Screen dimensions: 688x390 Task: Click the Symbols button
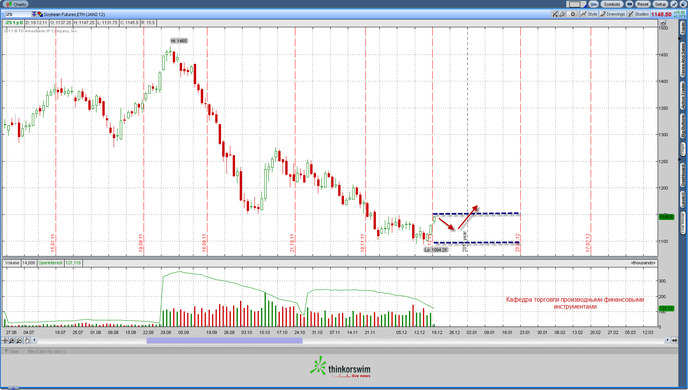click(x=612, y=4)
